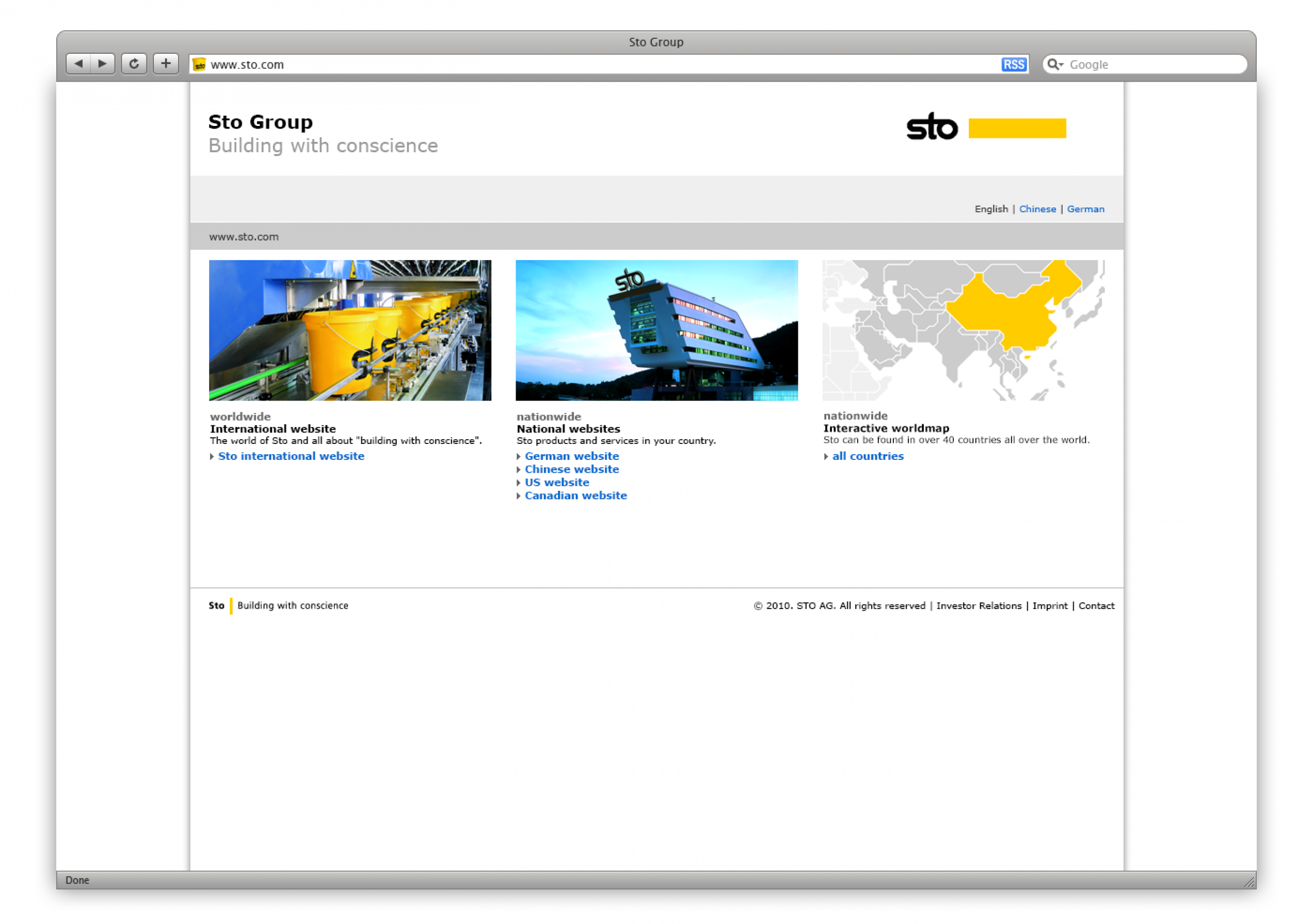The height and width of the screenshot is (924, 1313).
Task: Open the Canadian website link
Action: (575, 495)
